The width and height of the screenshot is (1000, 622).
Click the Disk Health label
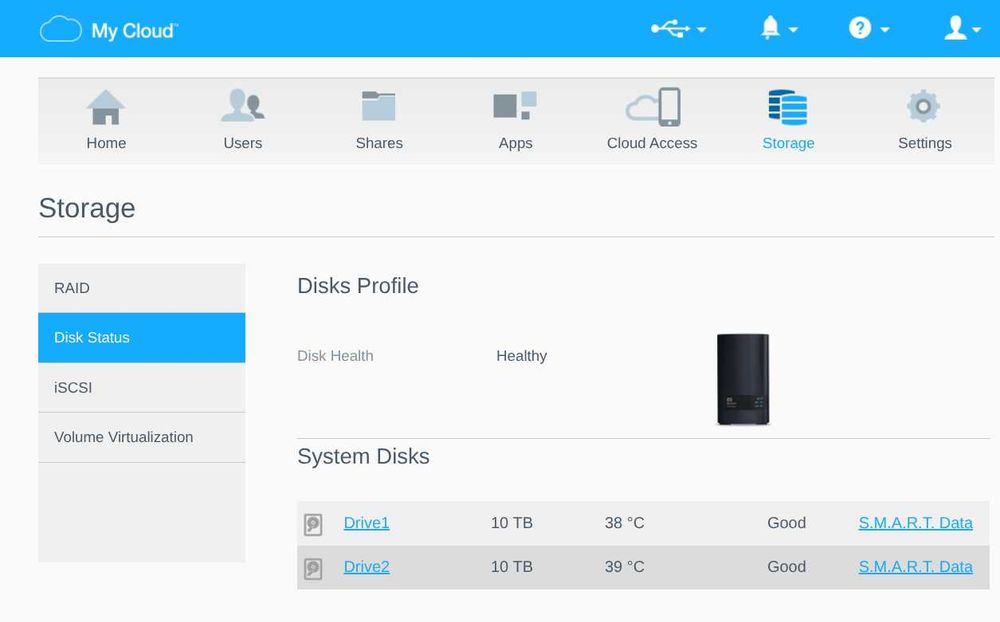click(x=335, y=356)
